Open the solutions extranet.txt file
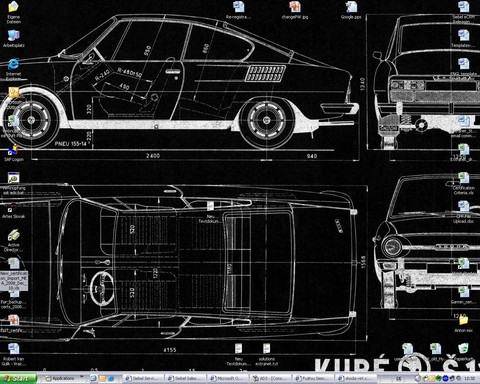This screenshot has width=480, height=384. click(x=267, y=355)
